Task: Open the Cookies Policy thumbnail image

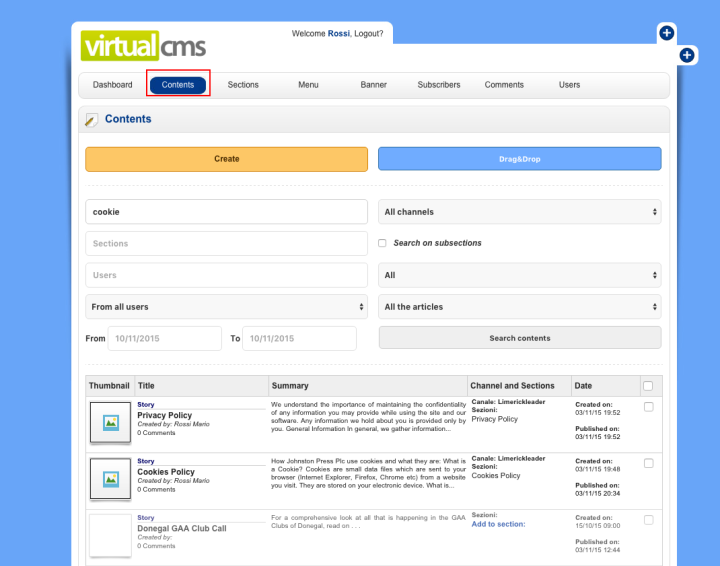Action: click(110, 478)
